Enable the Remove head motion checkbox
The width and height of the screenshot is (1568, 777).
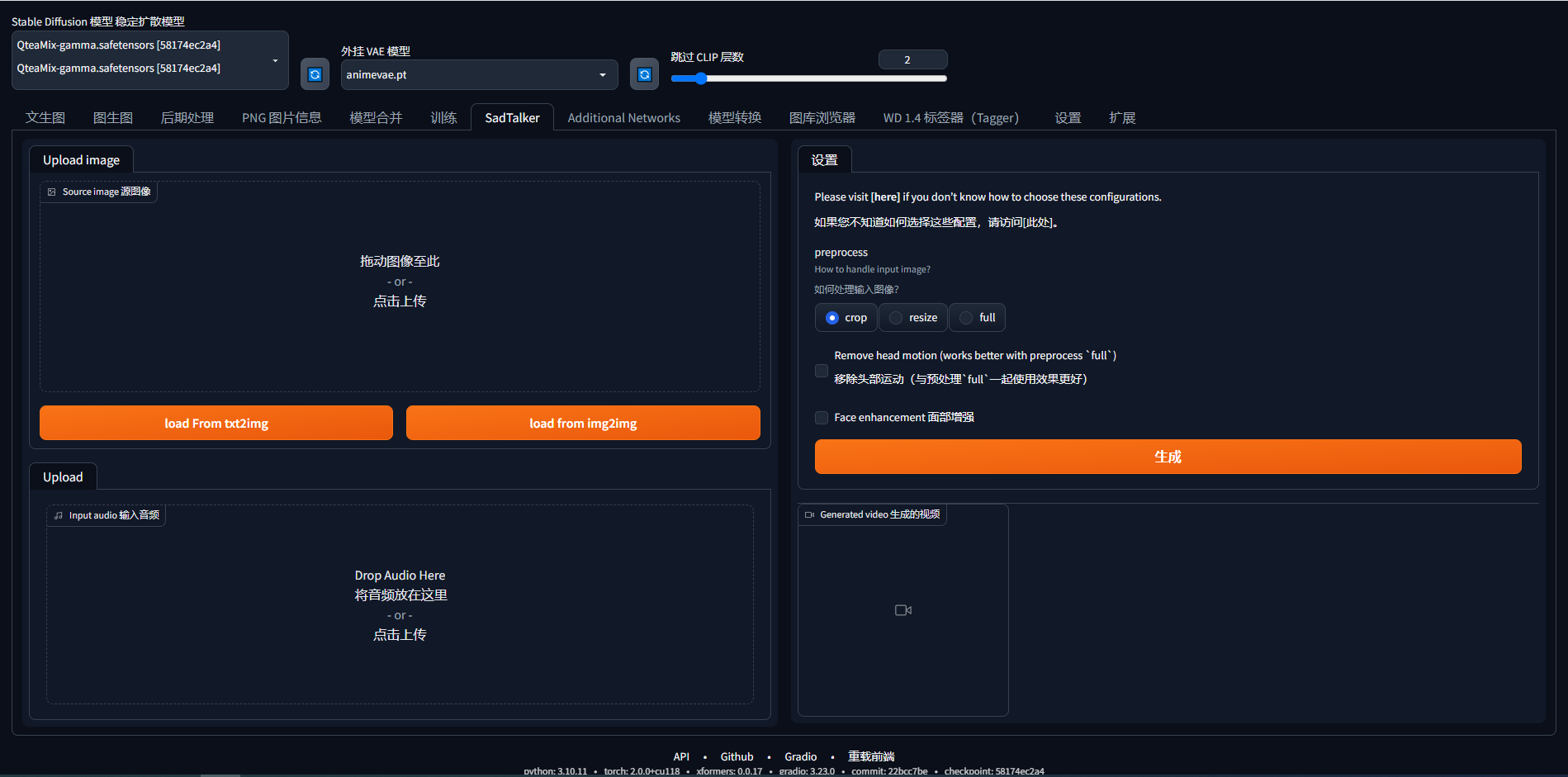tap(821, 371)
